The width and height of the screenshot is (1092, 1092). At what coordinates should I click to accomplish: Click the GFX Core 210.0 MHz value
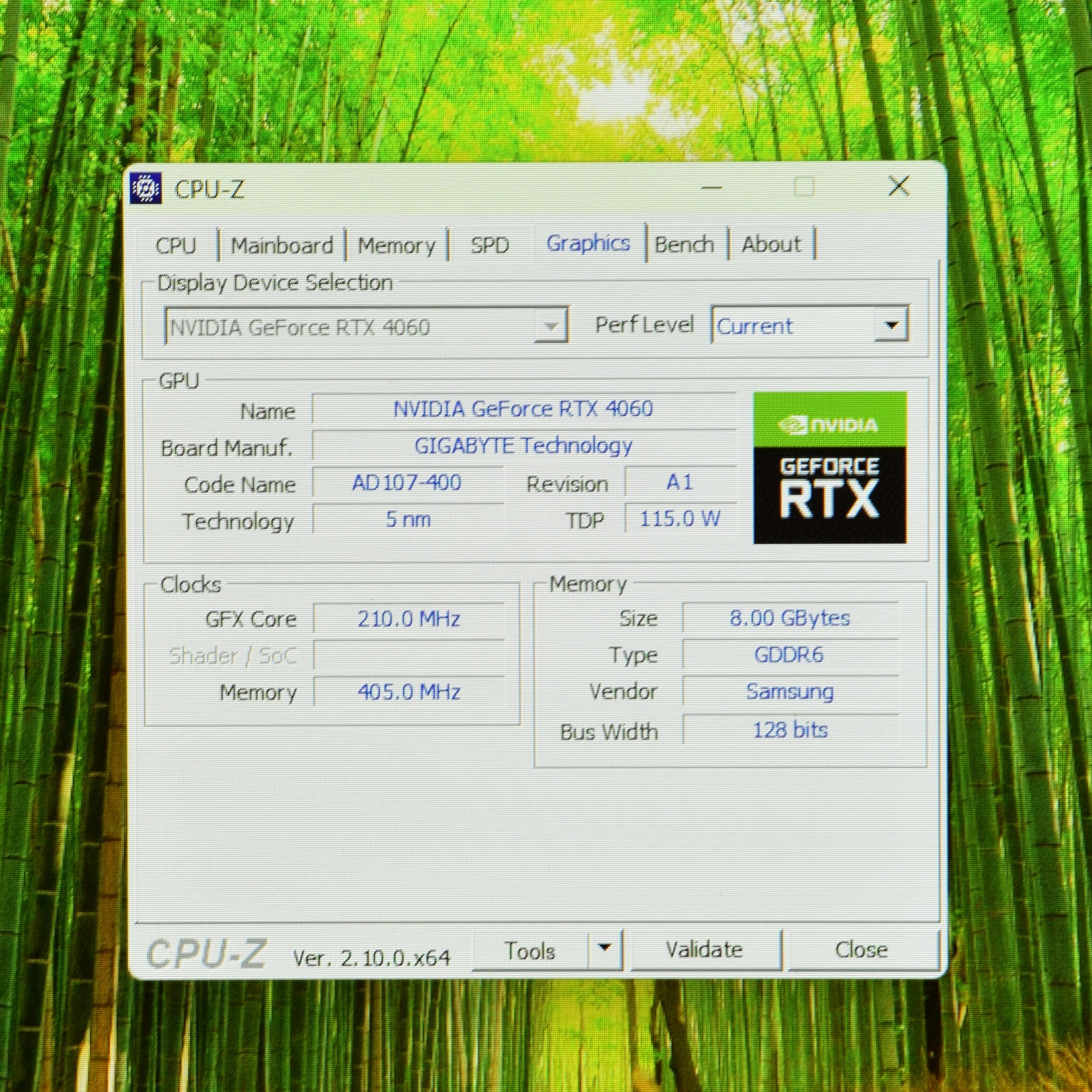click(x=409, y=619)
